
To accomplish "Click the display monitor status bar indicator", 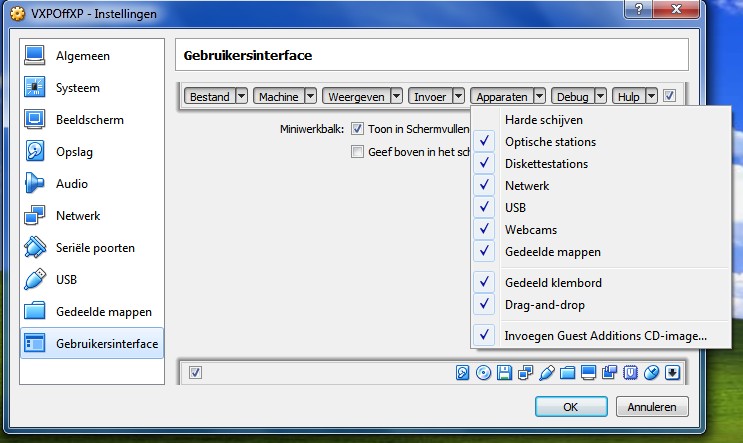I will click(588, 373).
